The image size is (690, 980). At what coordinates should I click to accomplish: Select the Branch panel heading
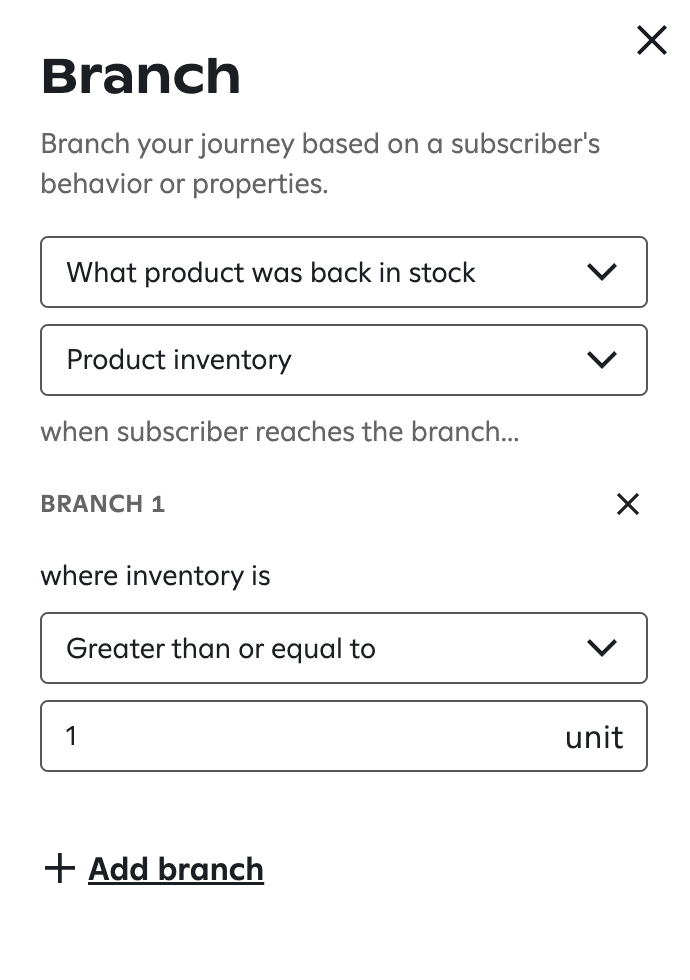[140, 75]
